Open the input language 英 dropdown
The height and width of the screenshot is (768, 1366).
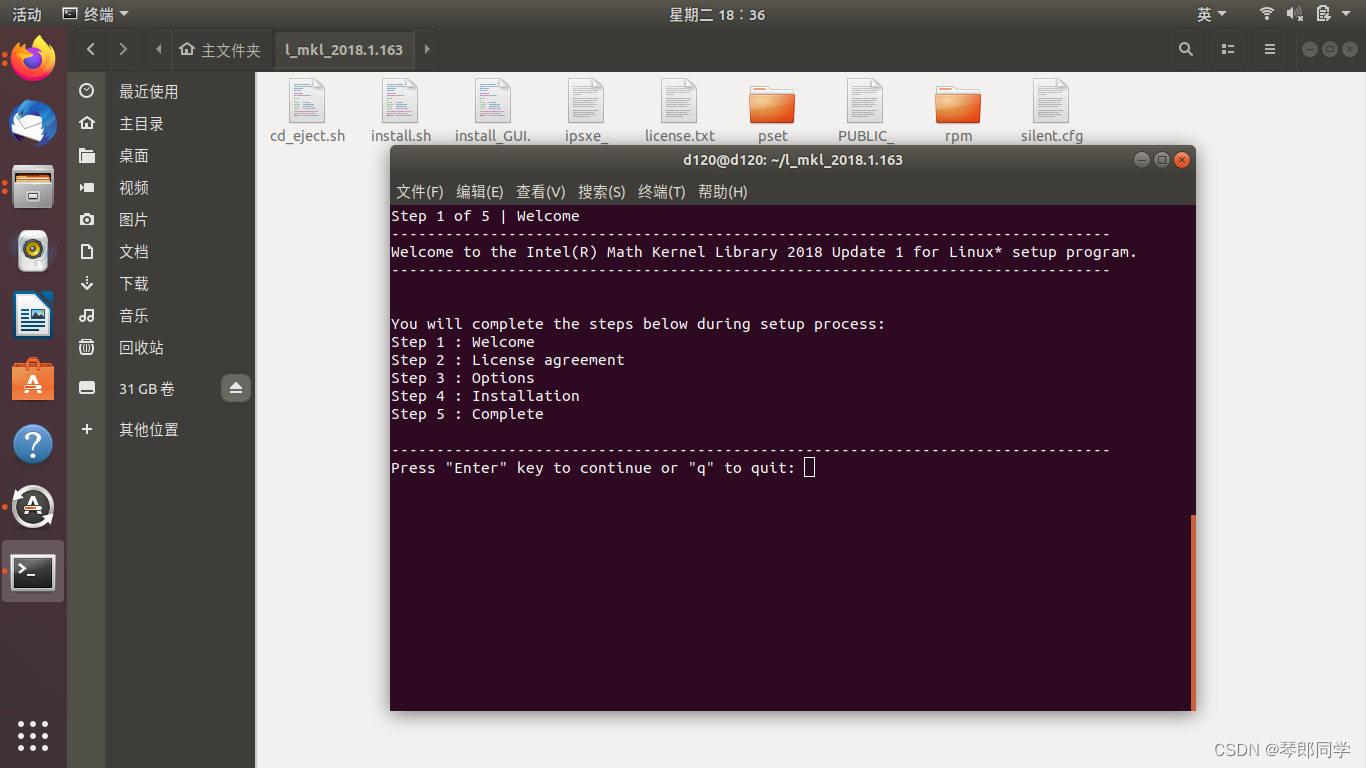(x=1212, y=14)
